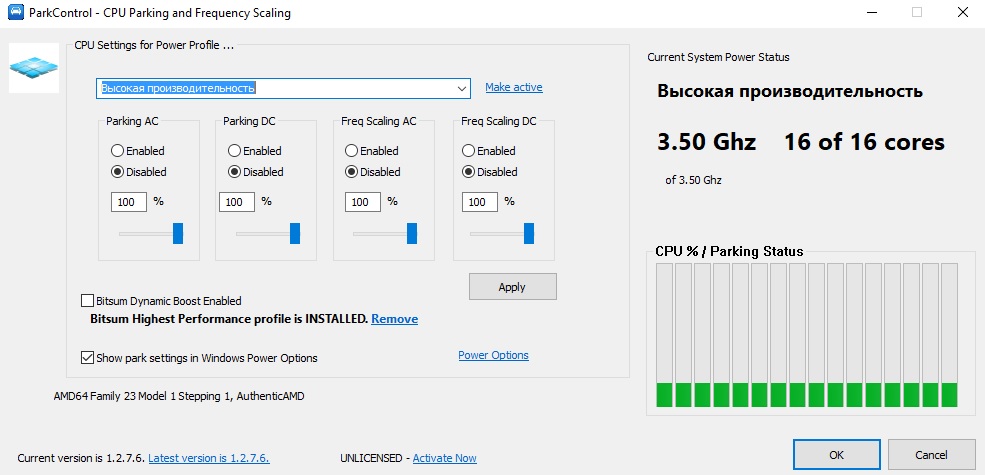This screenshot has height=475, width=985.
Task: Enable Parking AC radio option
Action: click(x=138, y=151)
